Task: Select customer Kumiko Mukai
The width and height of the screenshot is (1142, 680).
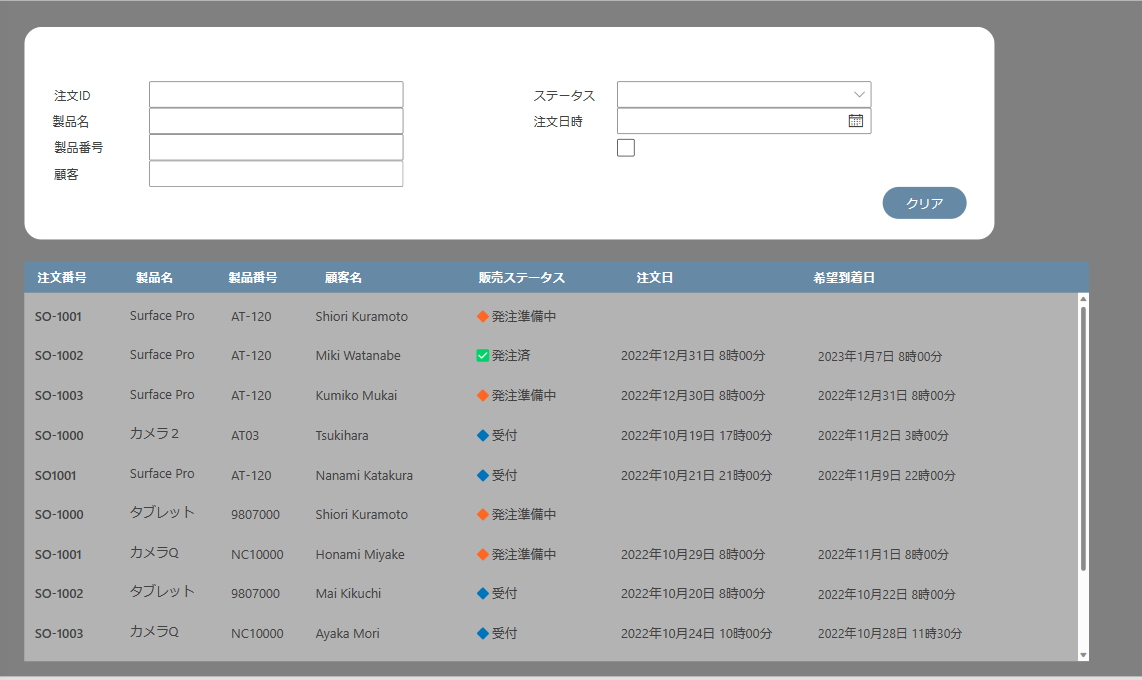Action: (x=356, y=395)
